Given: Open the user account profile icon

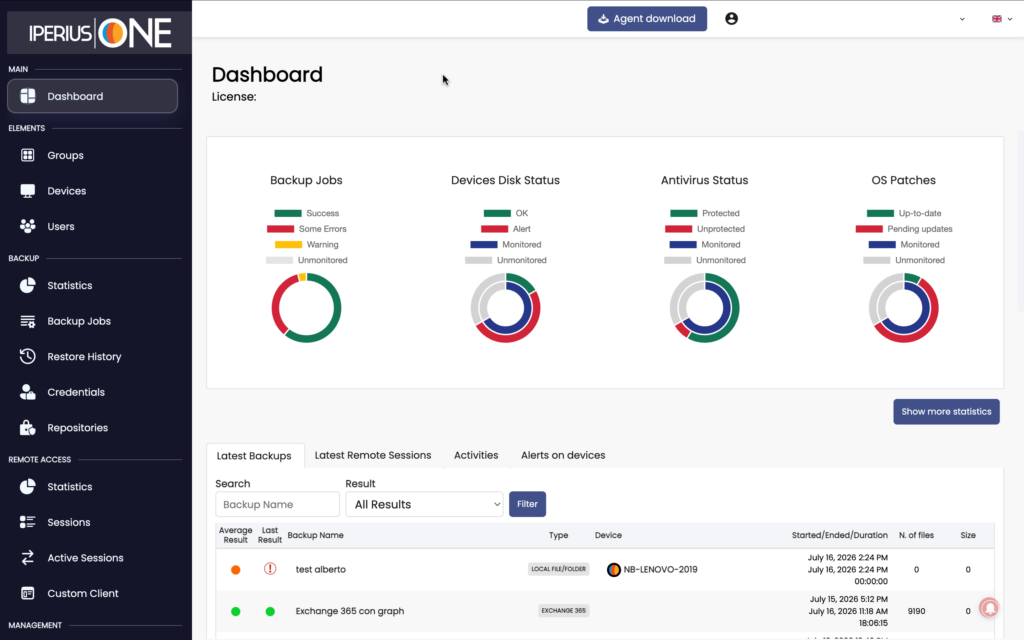Looking at the screenshot, I should [731, 19].
